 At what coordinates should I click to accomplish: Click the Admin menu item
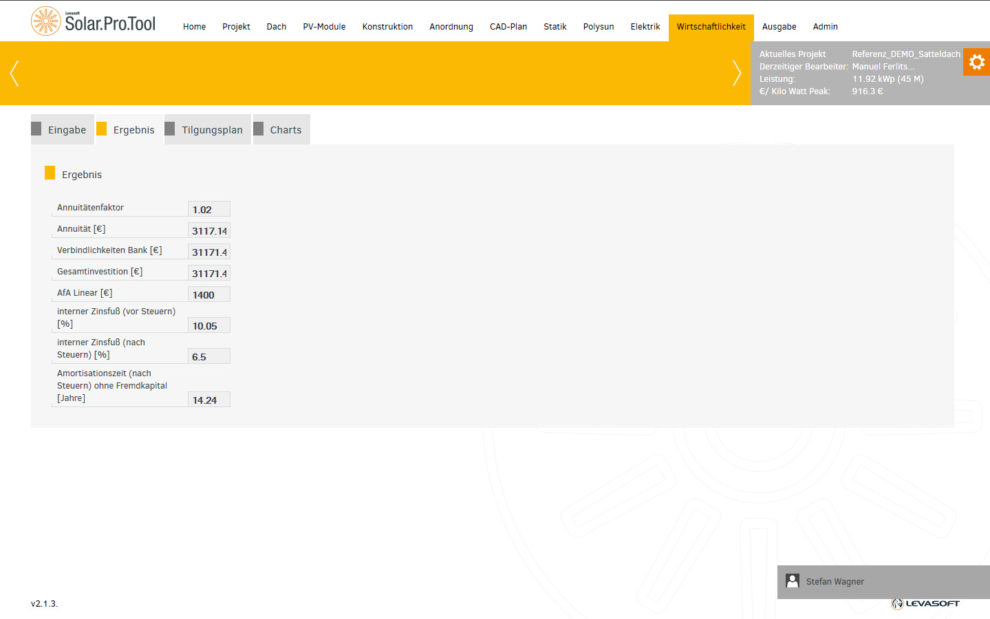tap(825, 27)
